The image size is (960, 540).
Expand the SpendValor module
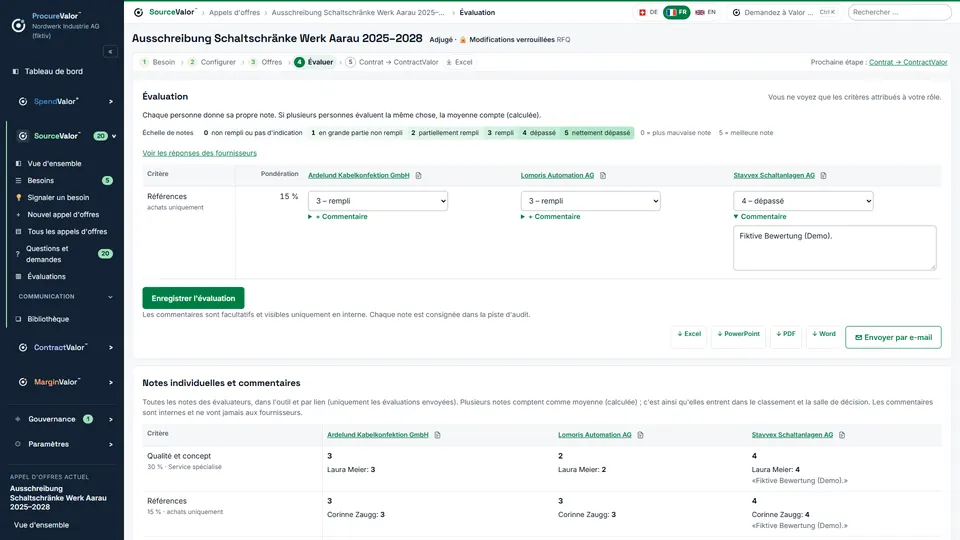pos(111,102)
